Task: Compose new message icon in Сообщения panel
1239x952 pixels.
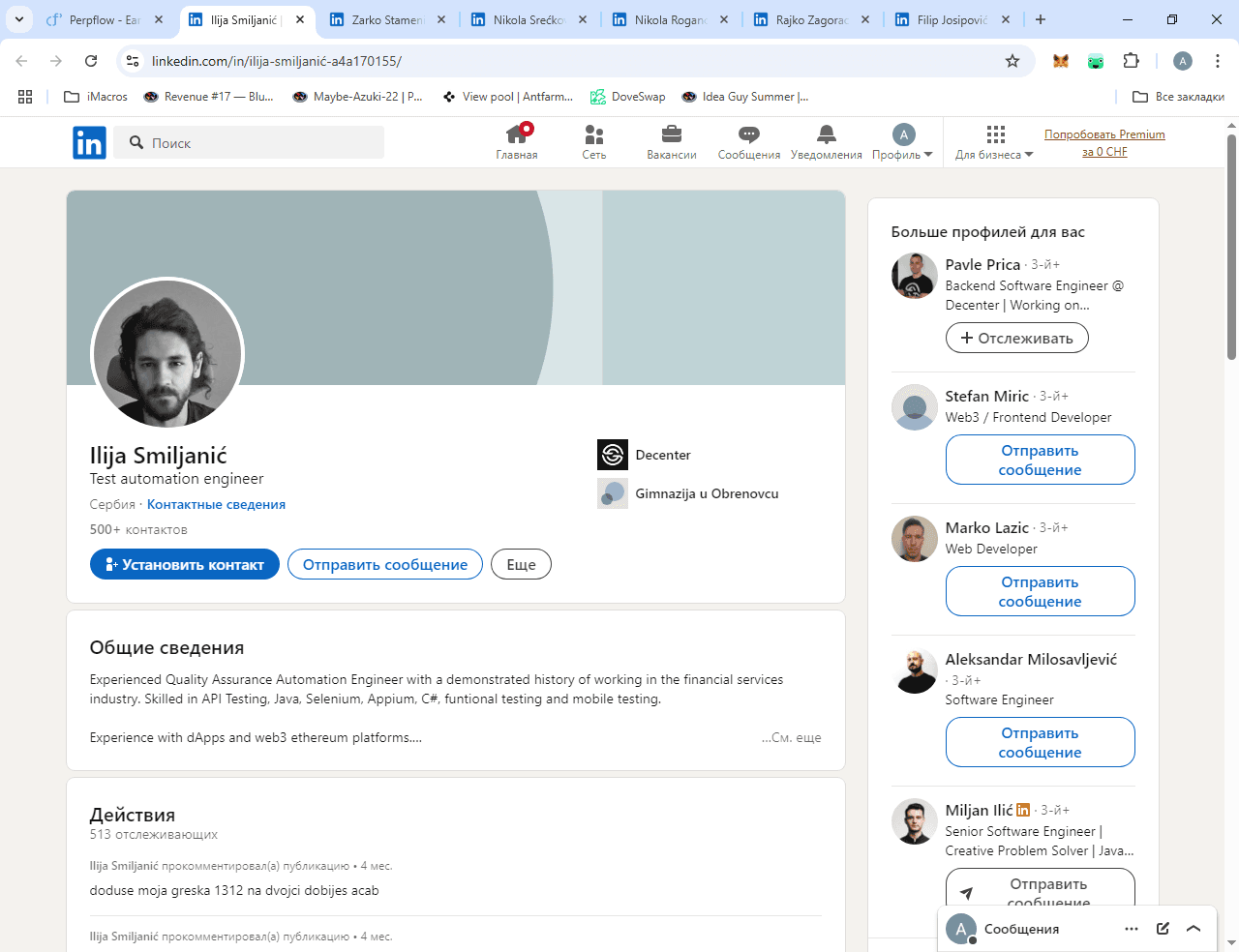Action: [x=1163, y=929]
